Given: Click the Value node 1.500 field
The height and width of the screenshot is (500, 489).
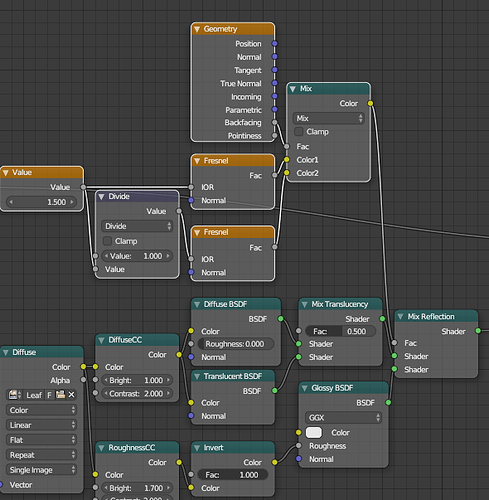Looking at the screenshot, I should pyautogui.click(x=42, y=202).
